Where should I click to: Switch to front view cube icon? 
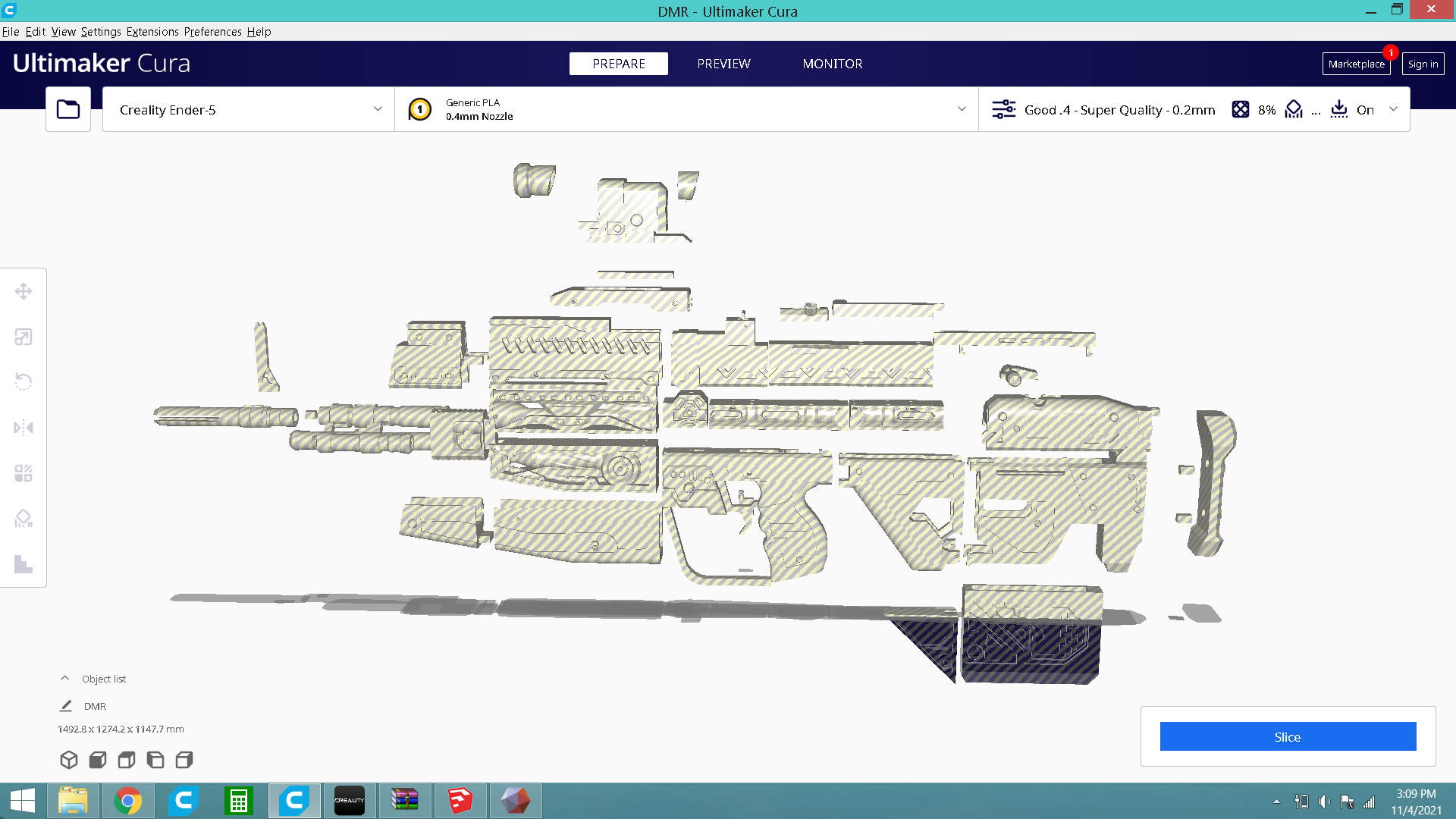(x=98, y=760)
